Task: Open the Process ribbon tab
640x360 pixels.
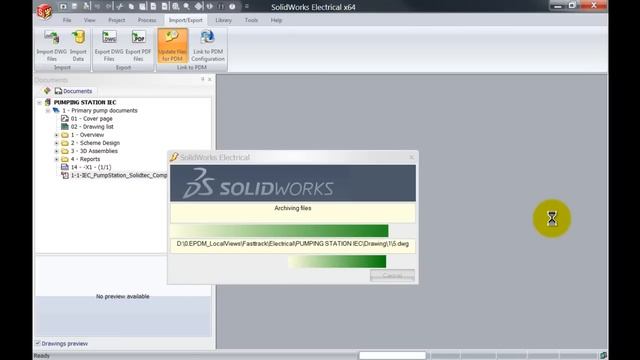Action: [x=147, y=20]
